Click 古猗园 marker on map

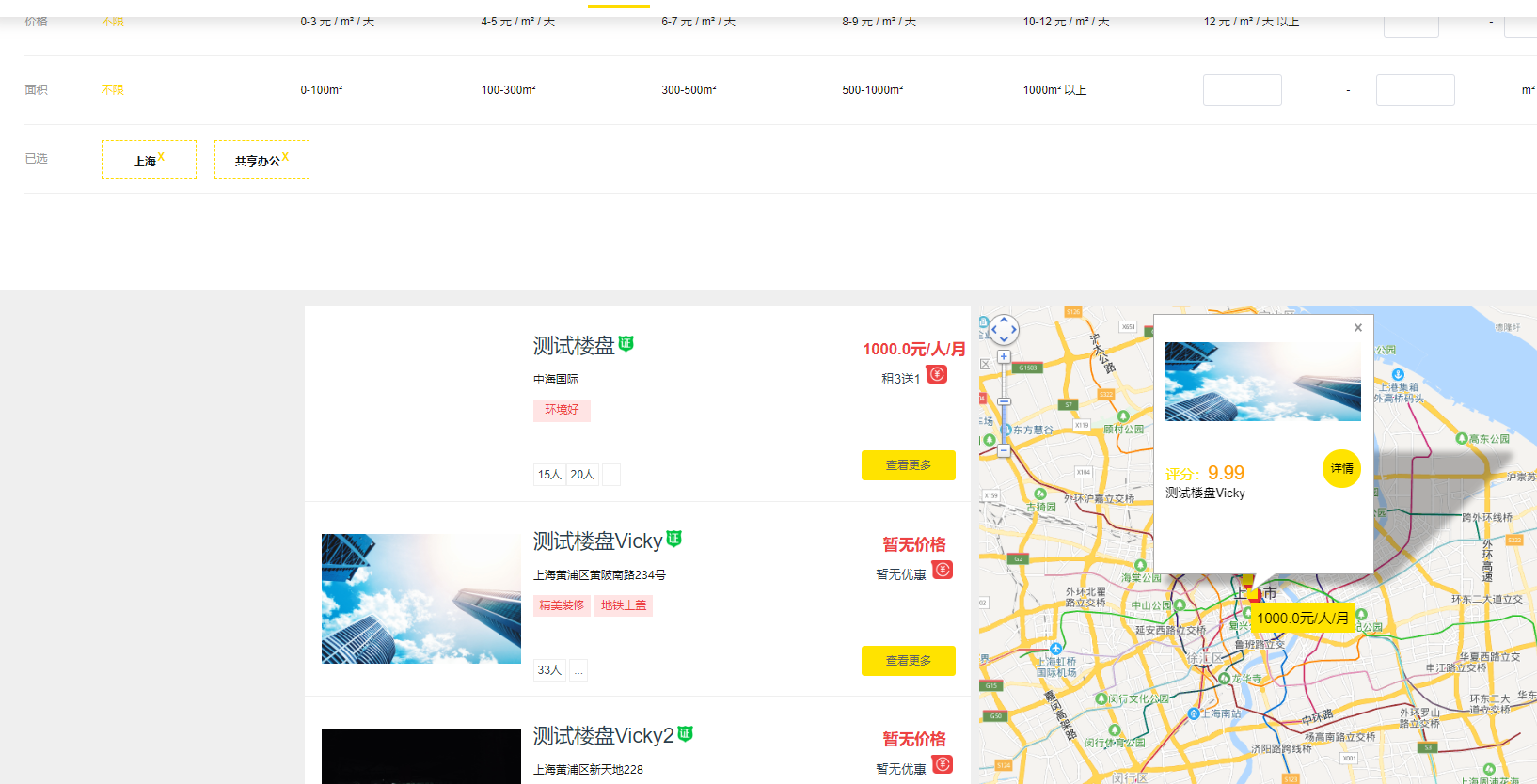(x=1040, y=494)
